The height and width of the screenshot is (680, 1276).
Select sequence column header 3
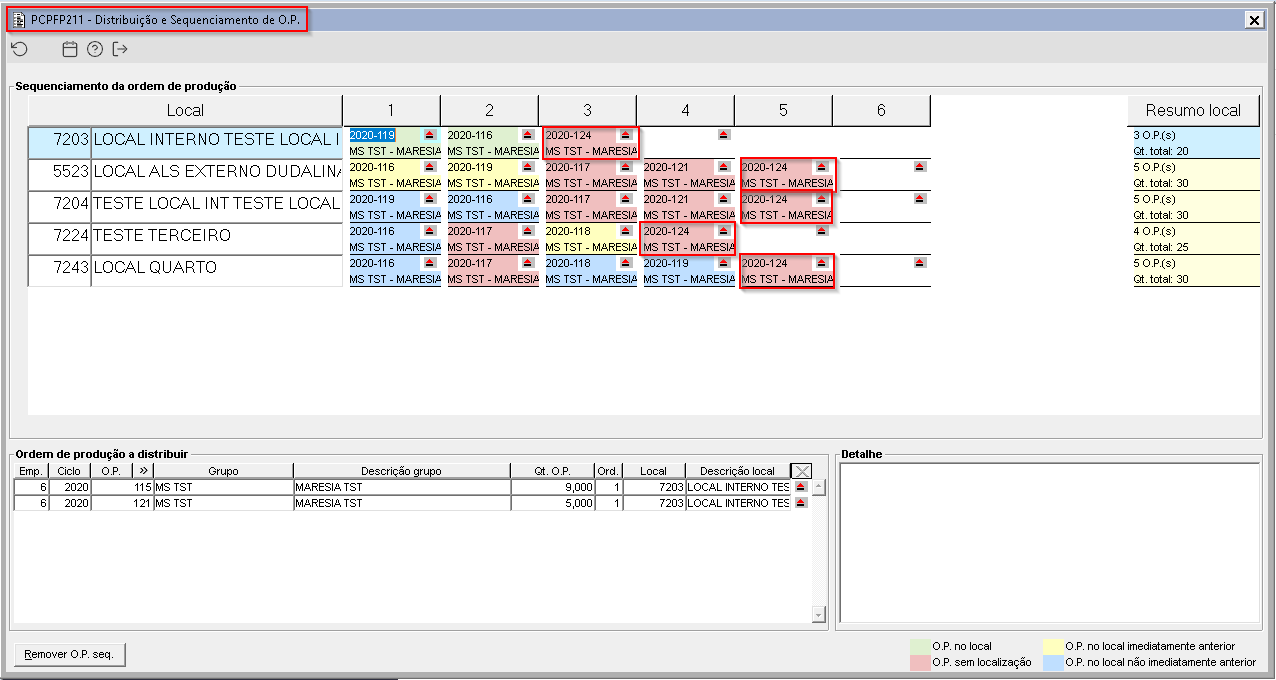(x=587, y=111)
